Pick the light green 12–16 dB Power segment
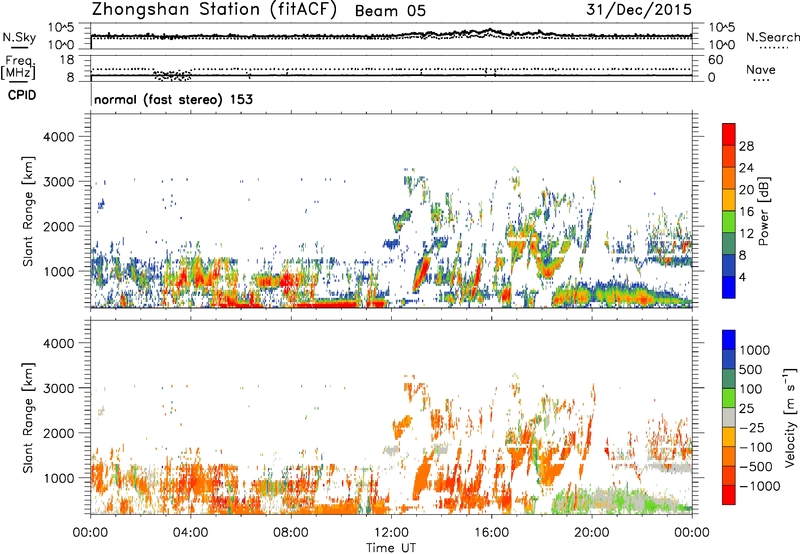 (x=729, y=222)
